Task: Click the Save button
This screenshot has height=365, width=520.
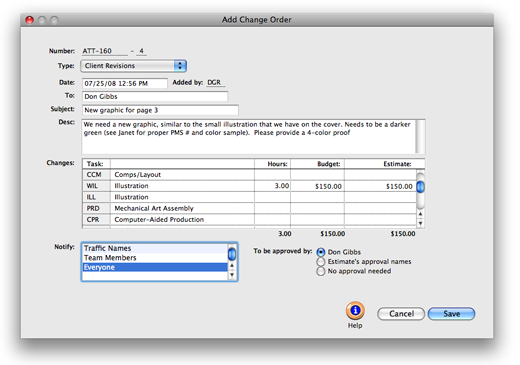Action: [x=451, y=314]
